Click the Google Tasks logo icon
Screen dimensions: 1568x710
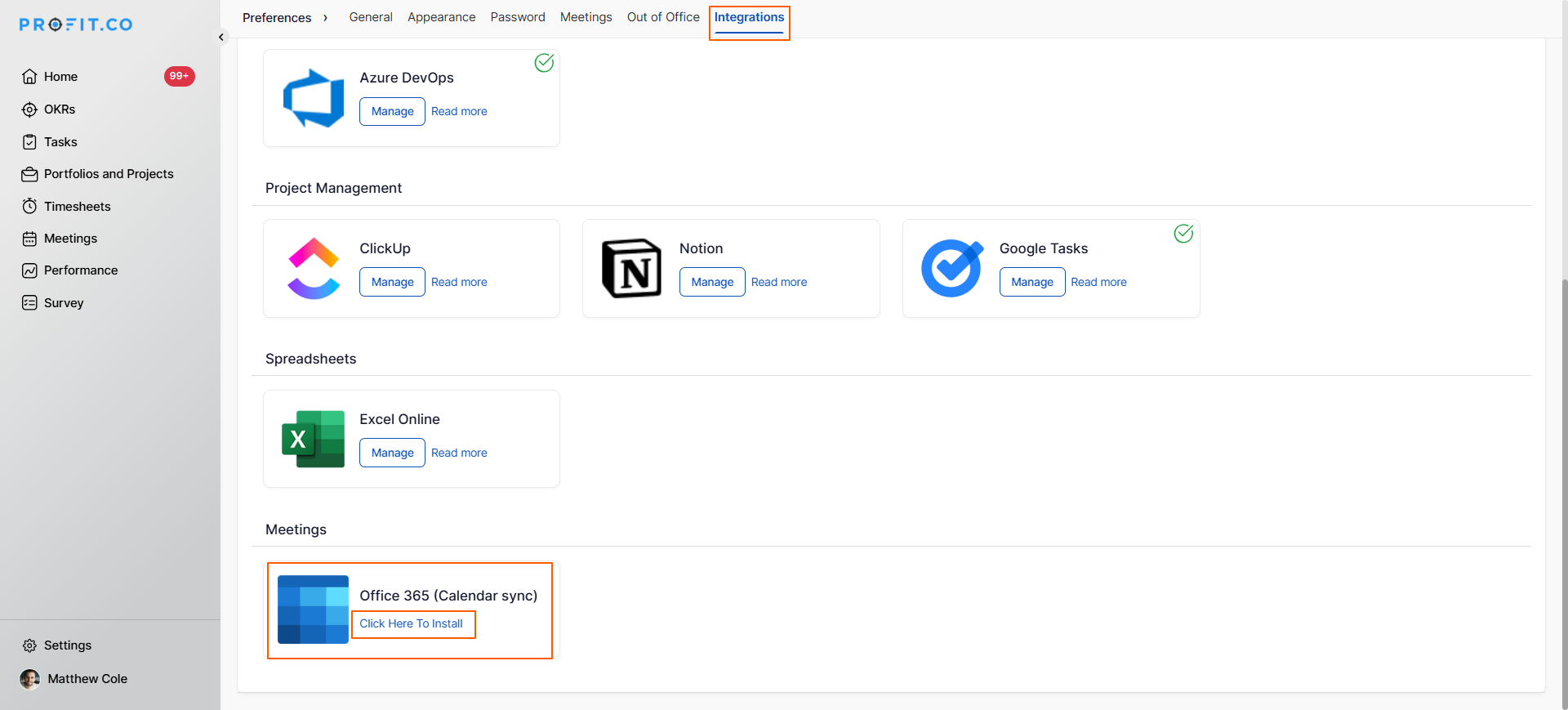click(x=952, y=269)
